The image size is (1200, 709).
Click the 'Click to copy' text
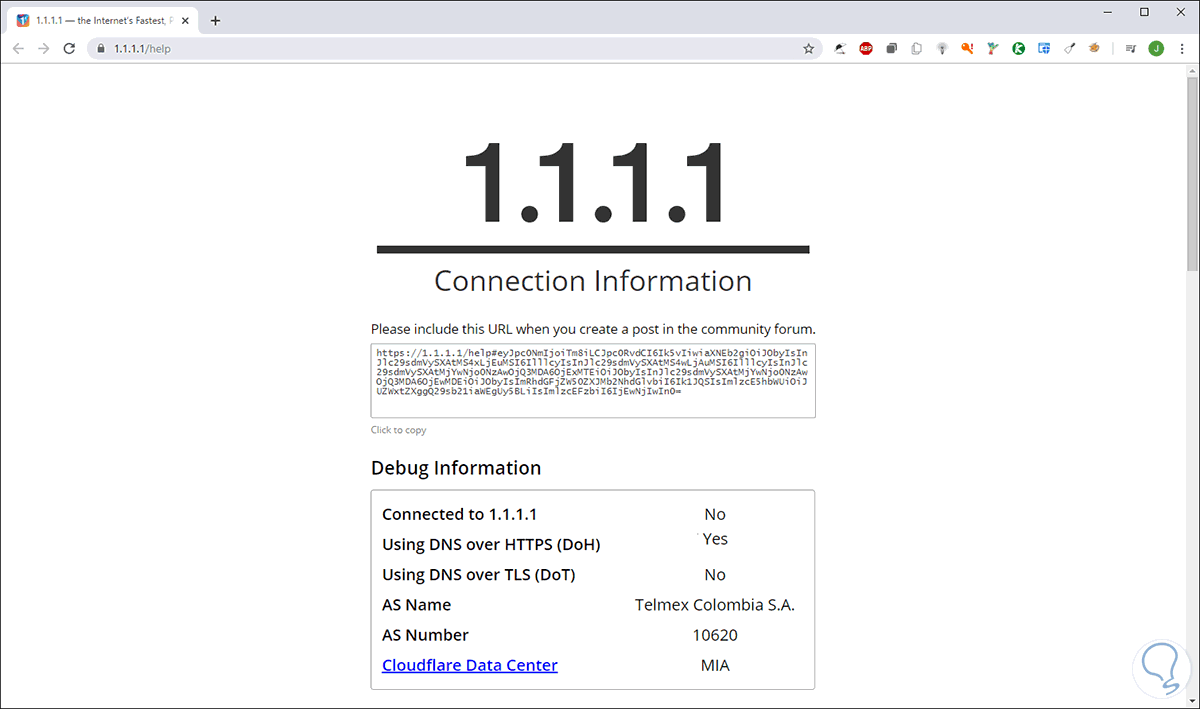pos(398,430)
